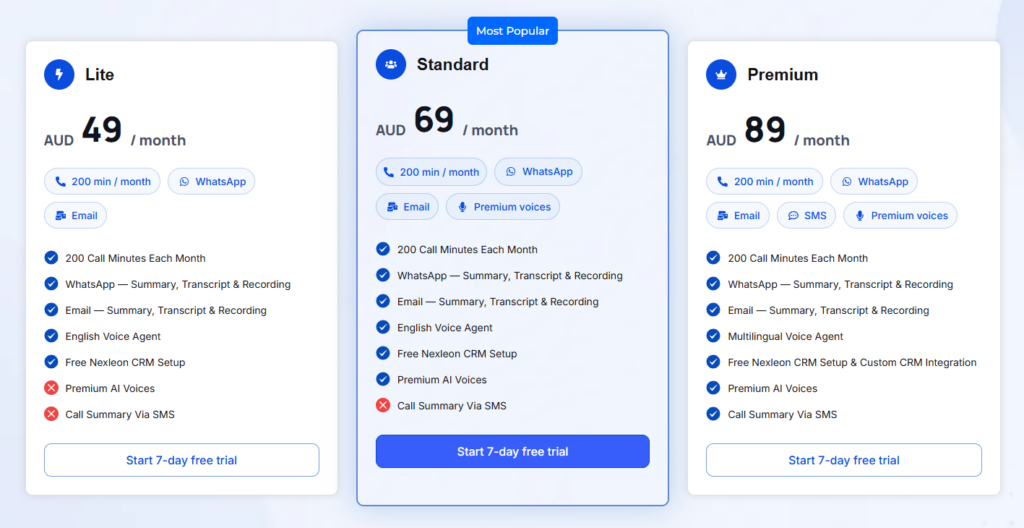
Task: Click the WhatsApp icon in the Lite plan pill
Action: click(x=184, y=182)
